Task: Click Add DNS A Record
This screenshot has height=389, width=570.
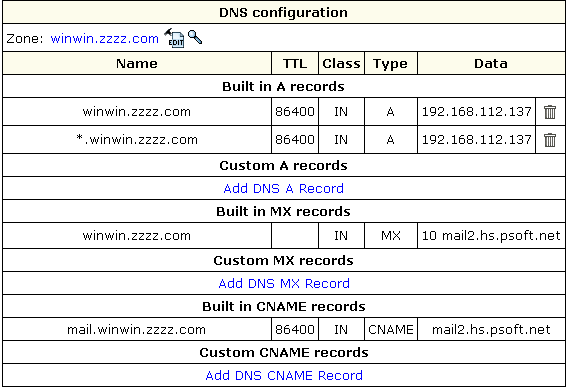Action: pos(284,188)
